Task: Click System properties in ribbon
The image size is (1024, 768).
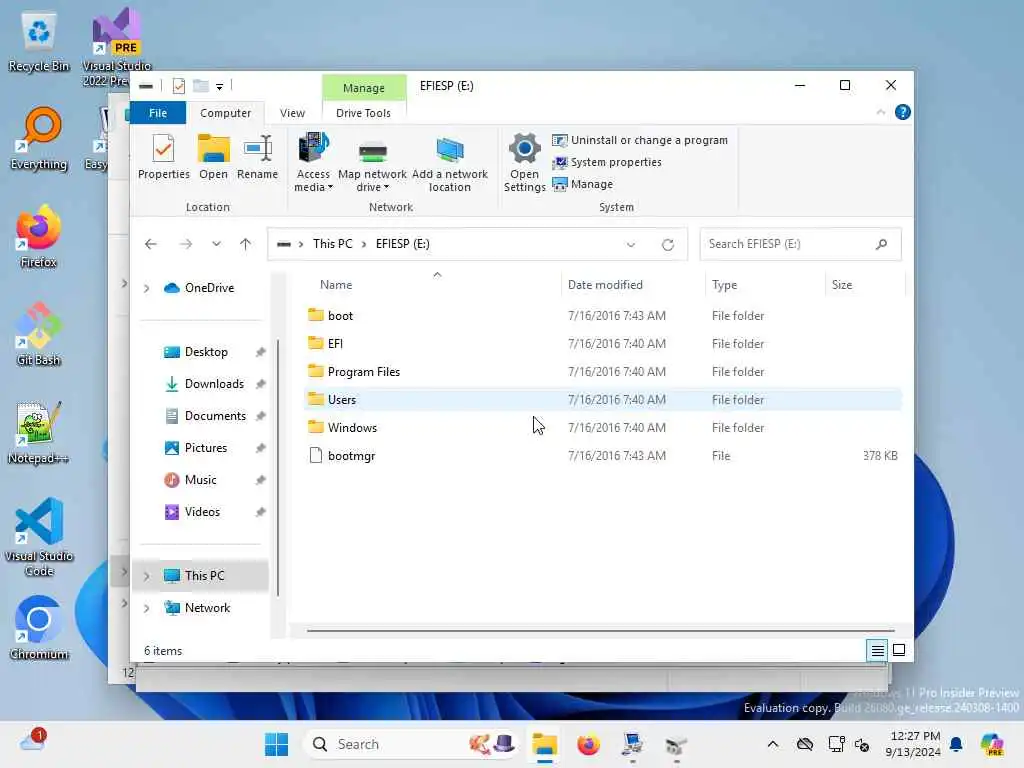Action: click(607, 162)
